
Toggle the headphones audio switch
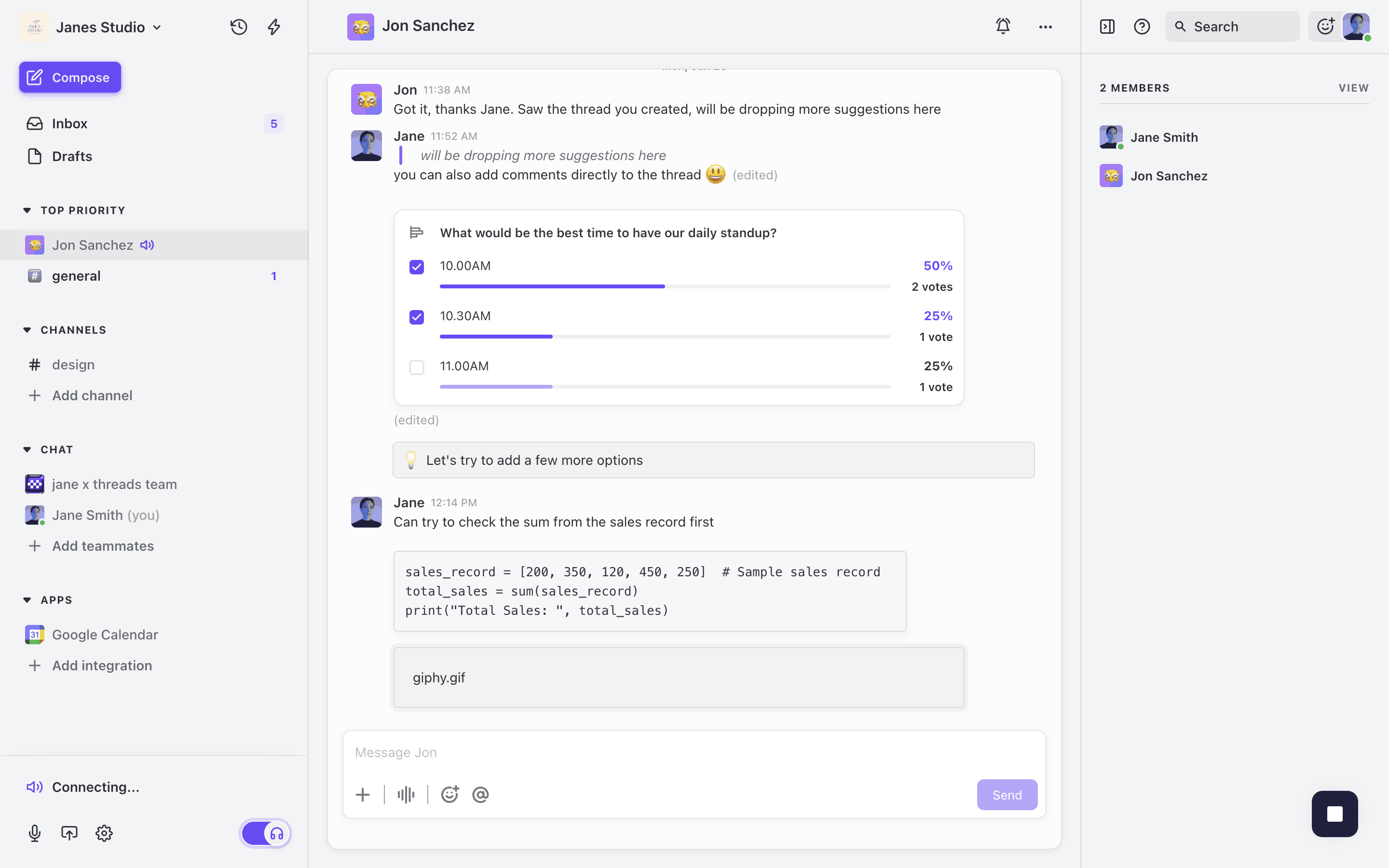point(266,833)
